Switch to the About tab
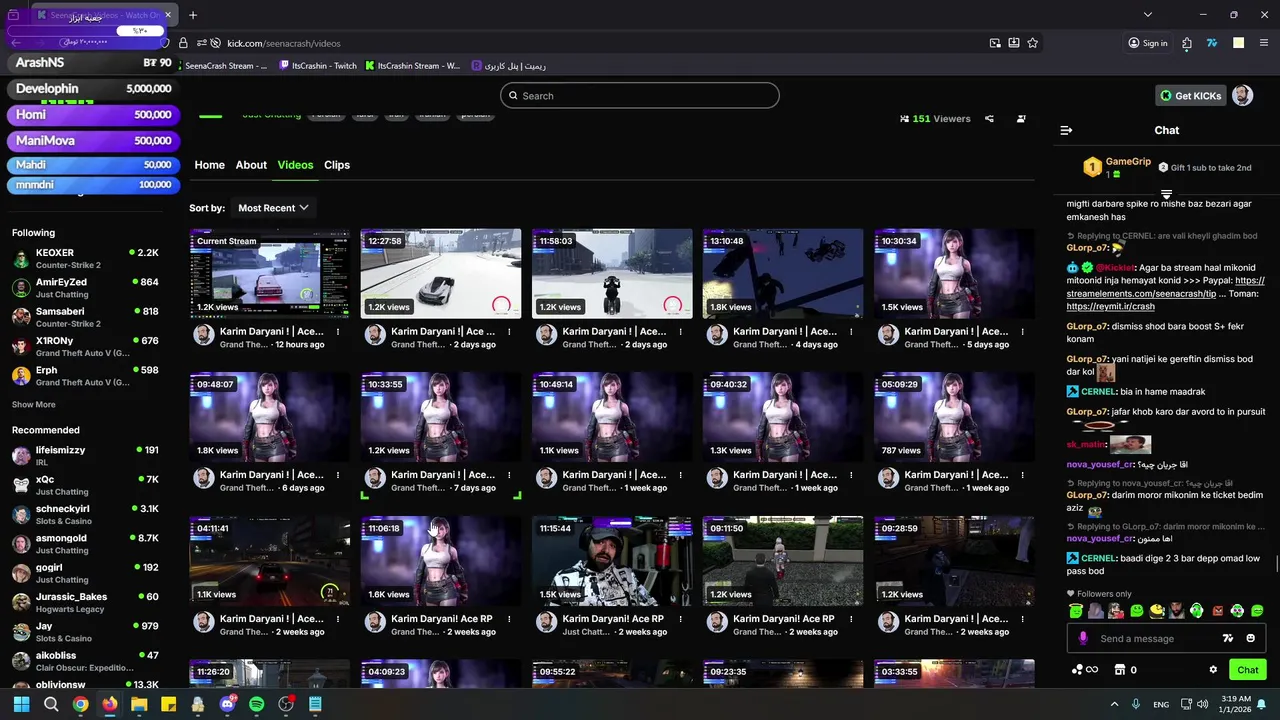 [251, 165]
